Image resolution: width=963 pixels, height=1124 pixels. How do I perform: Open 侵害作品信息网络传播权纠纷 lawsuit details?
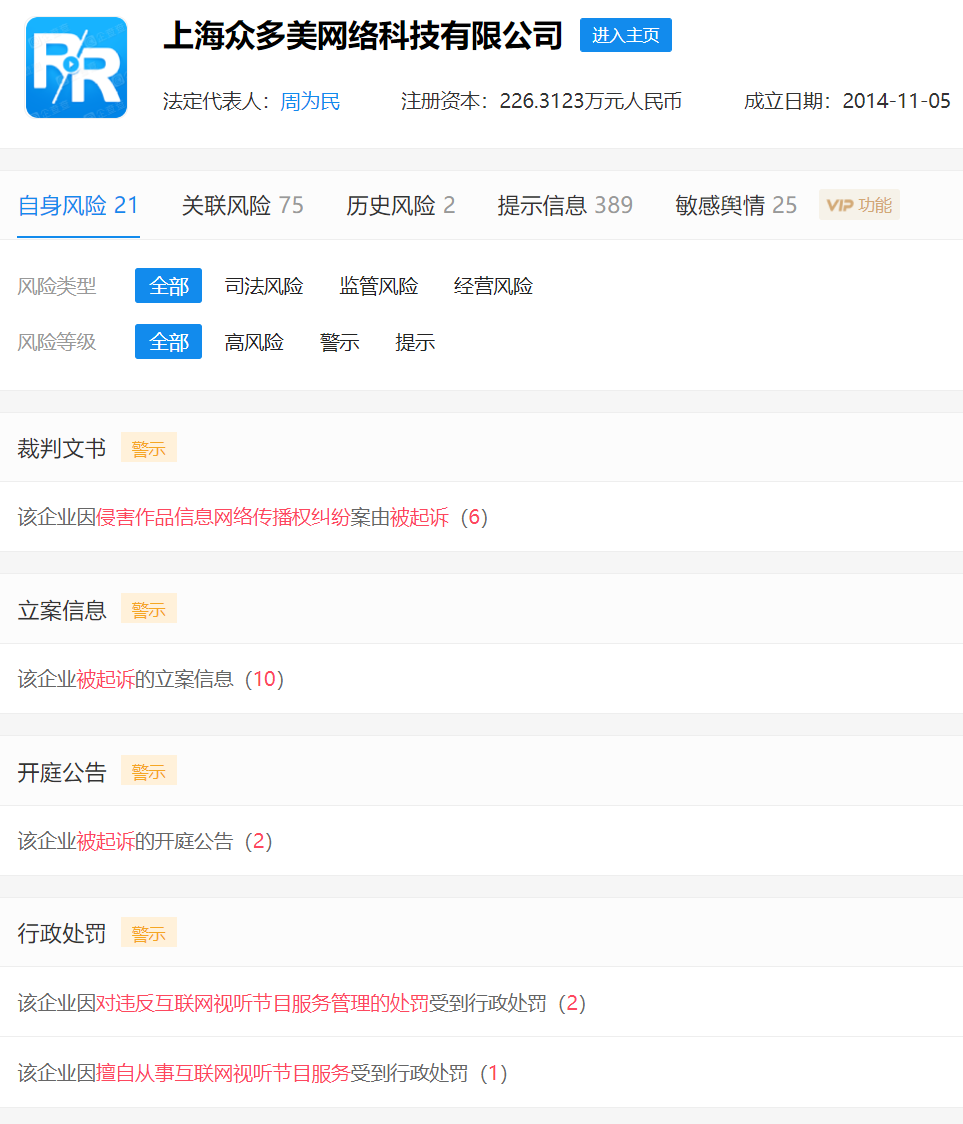[x=281, y=515]
